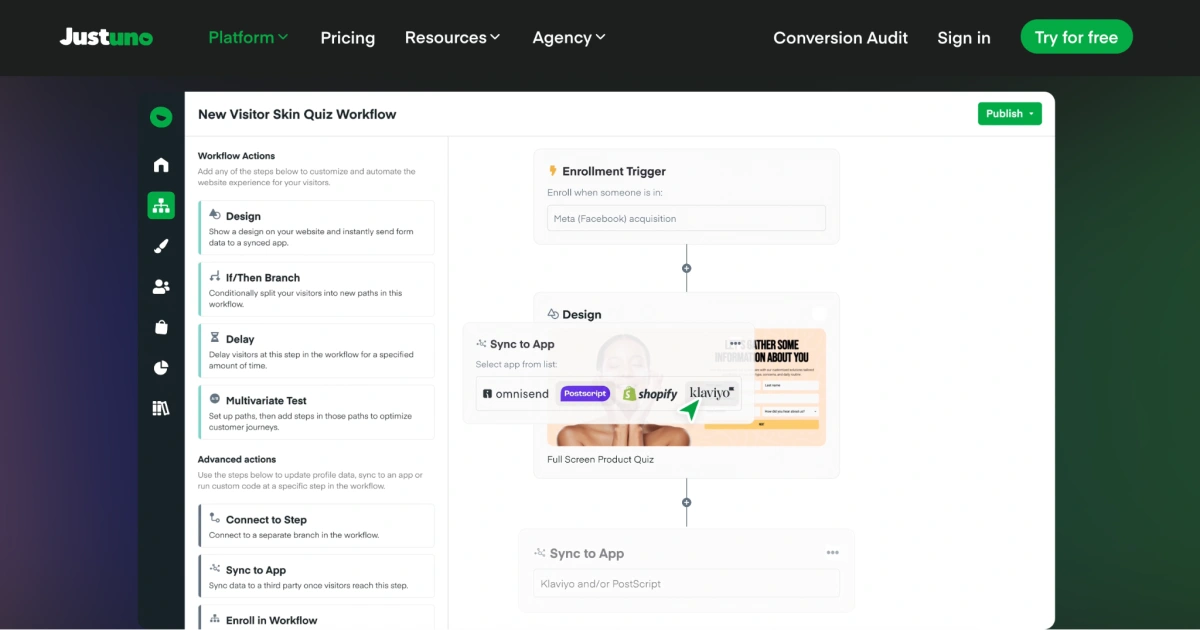Expand the Agency dropdown

[569, 37]
